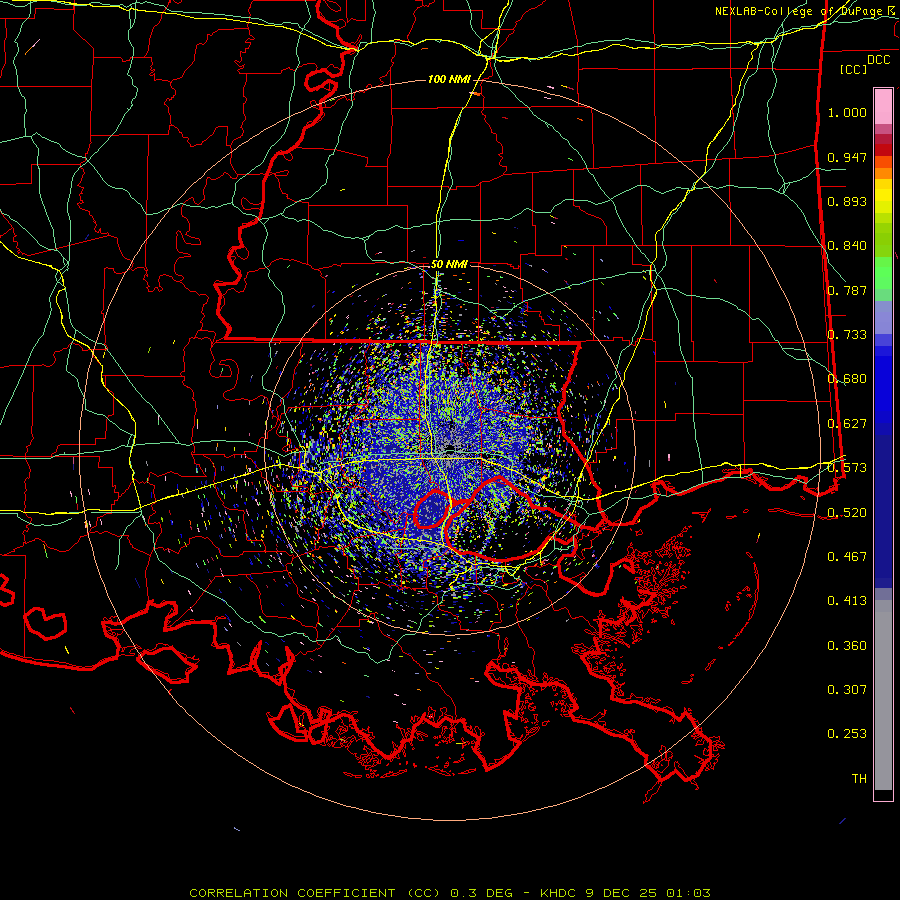
Task: Click the 0.573 scale value
Action: (847, 468)
